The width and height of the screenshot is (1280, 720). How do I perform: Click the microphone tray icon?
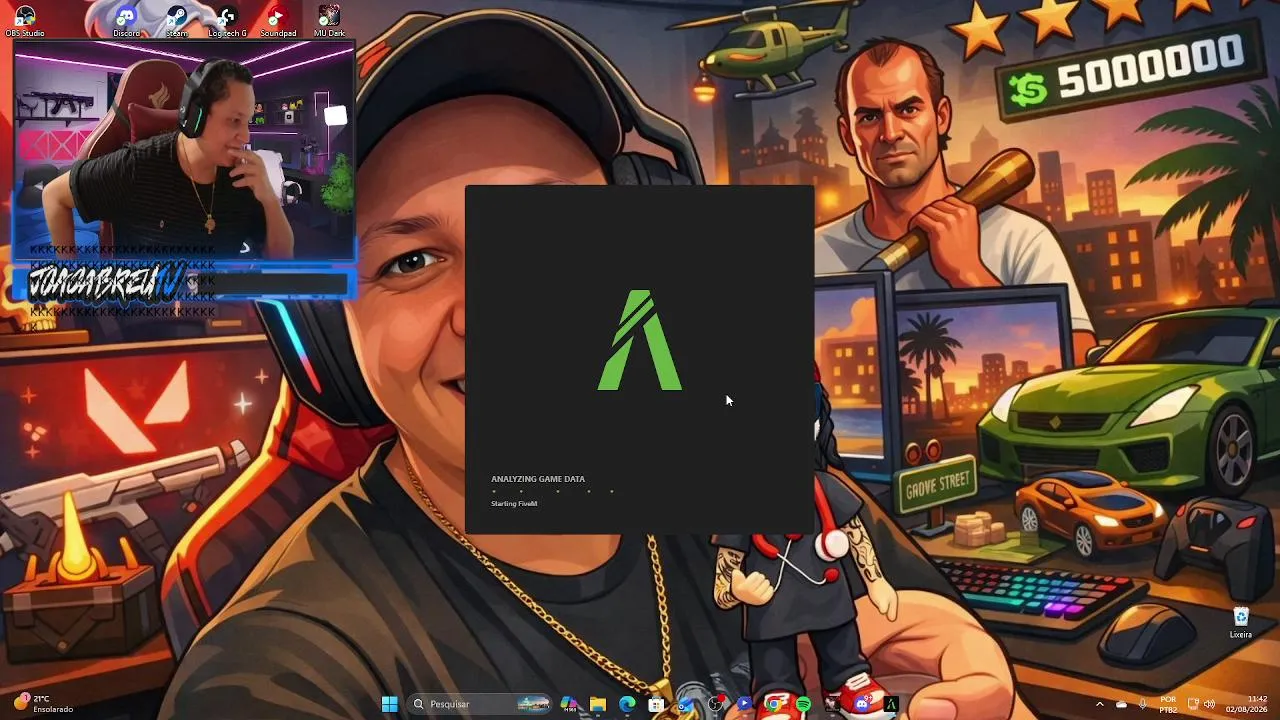click(x=1143, y=704)
